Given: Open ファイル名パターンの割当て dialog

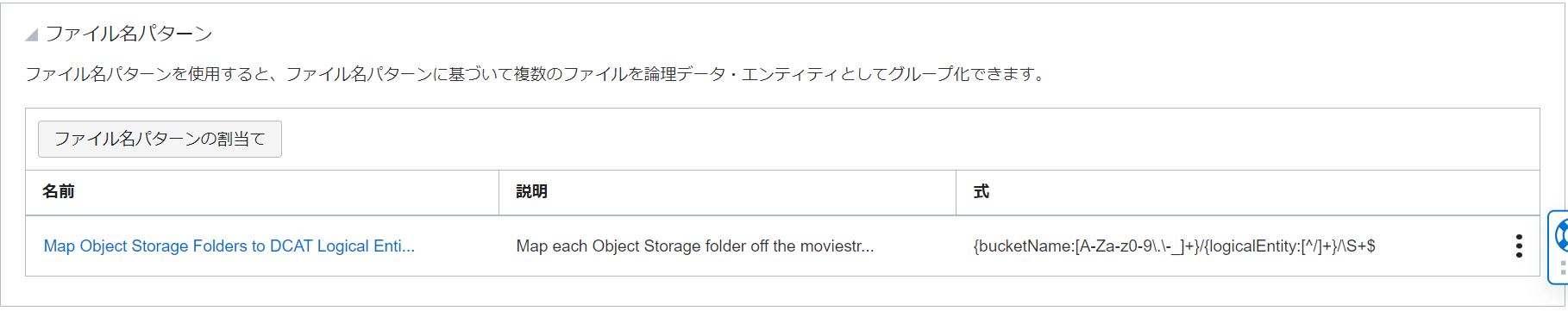Looking at the screenshot, I should tap(160, 139).
